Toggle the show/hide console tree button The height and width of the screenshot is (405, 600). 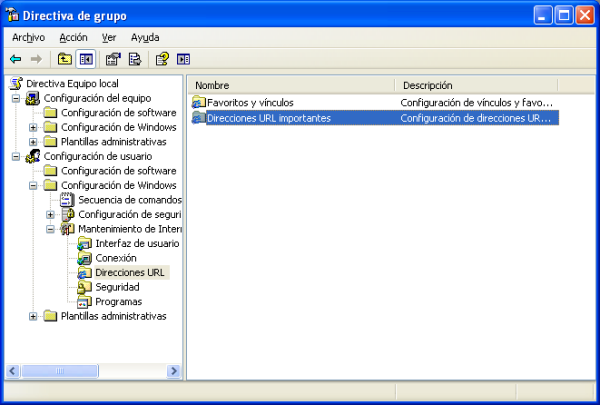click(x=86, y=59)
